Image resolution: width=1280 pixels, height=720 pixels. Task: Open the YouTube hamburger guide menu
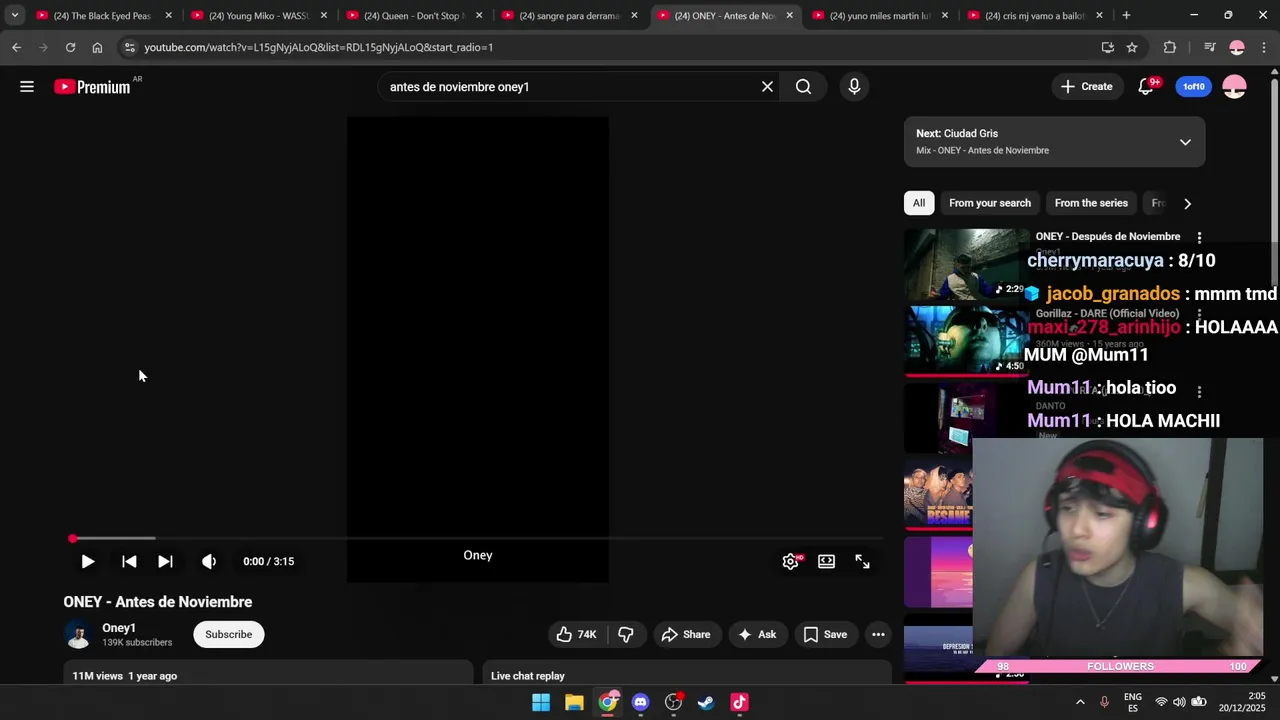(x=27, y=87)
